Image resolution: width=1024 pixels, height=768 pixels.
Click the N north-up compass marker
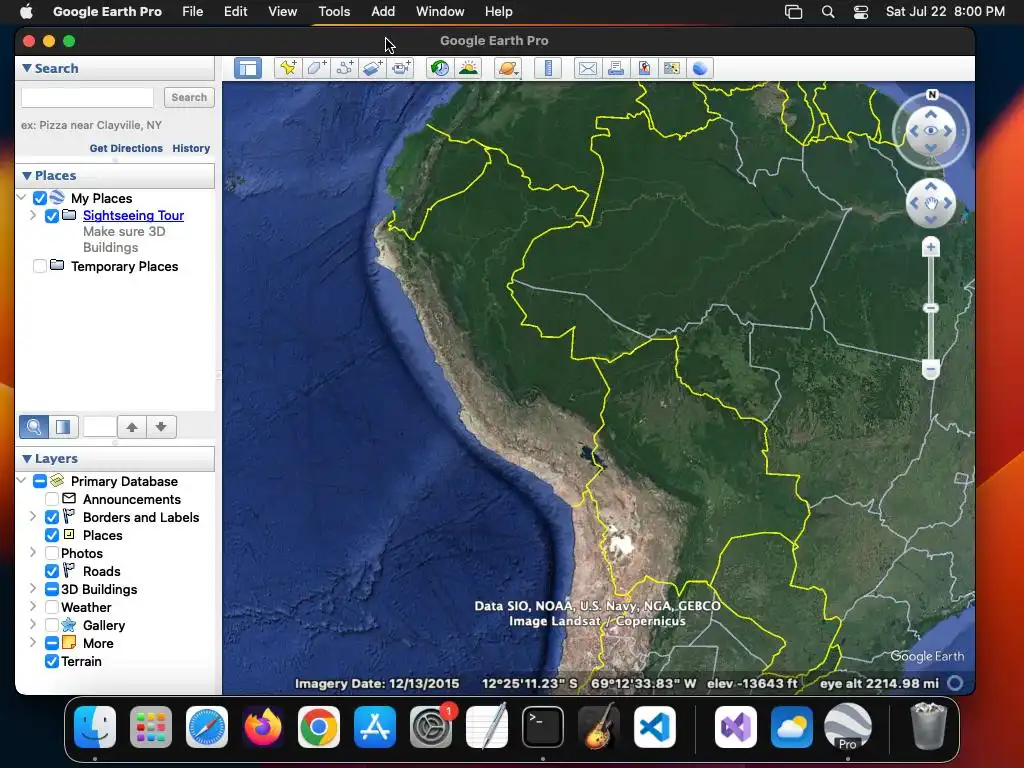point(932,95)
